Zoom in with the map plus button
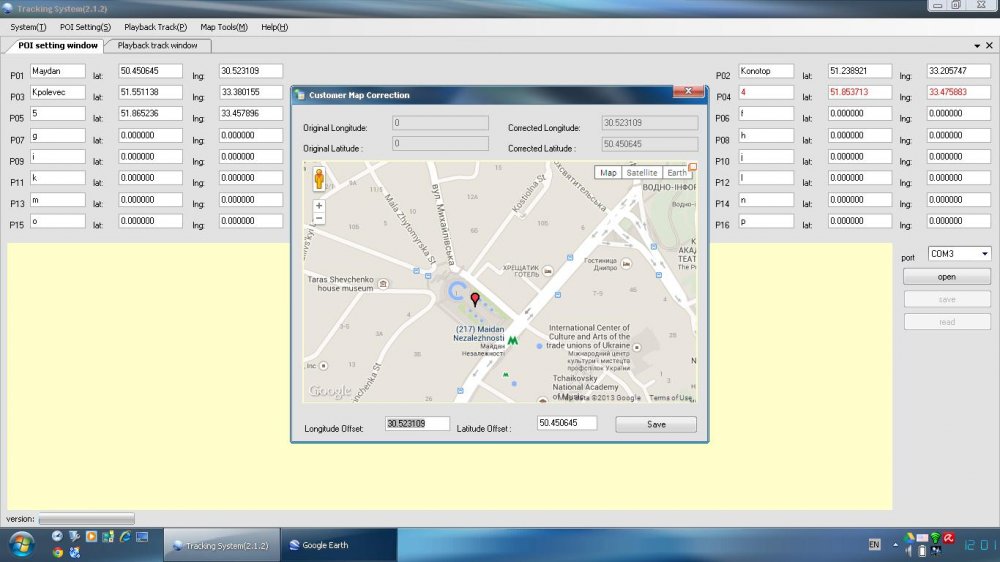This screenshot has height=562, width=1000. (x=319, y=206)
